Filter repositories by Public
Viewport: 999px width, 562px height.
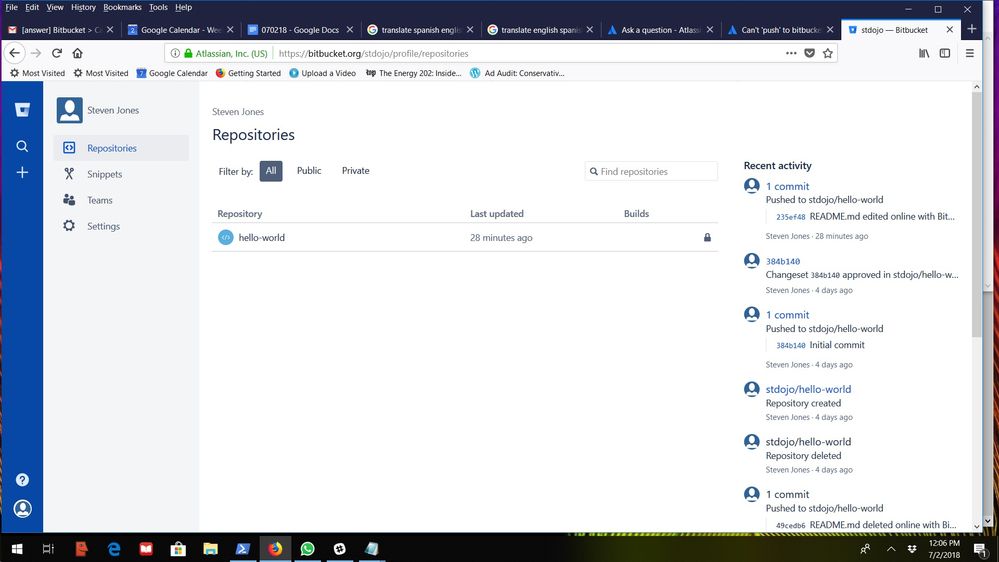point(309,171)
